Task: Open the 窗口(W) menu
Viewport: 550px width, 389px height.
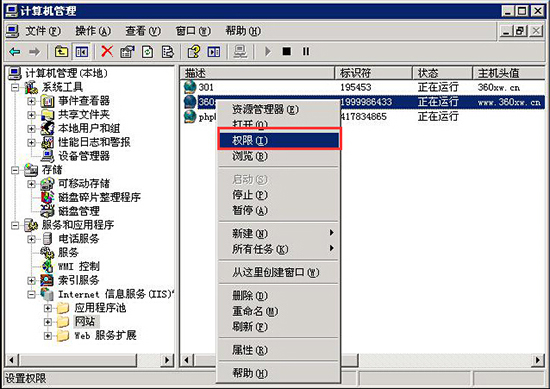Action: (x=193, y=31)
